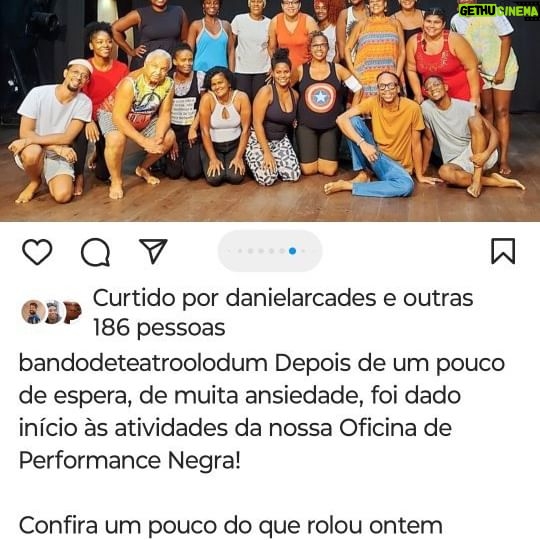Image resolution: width=540 pixels, height=540 pixels.
Task: Open comments with the speech bubble icon
Action: click(95, 252)
